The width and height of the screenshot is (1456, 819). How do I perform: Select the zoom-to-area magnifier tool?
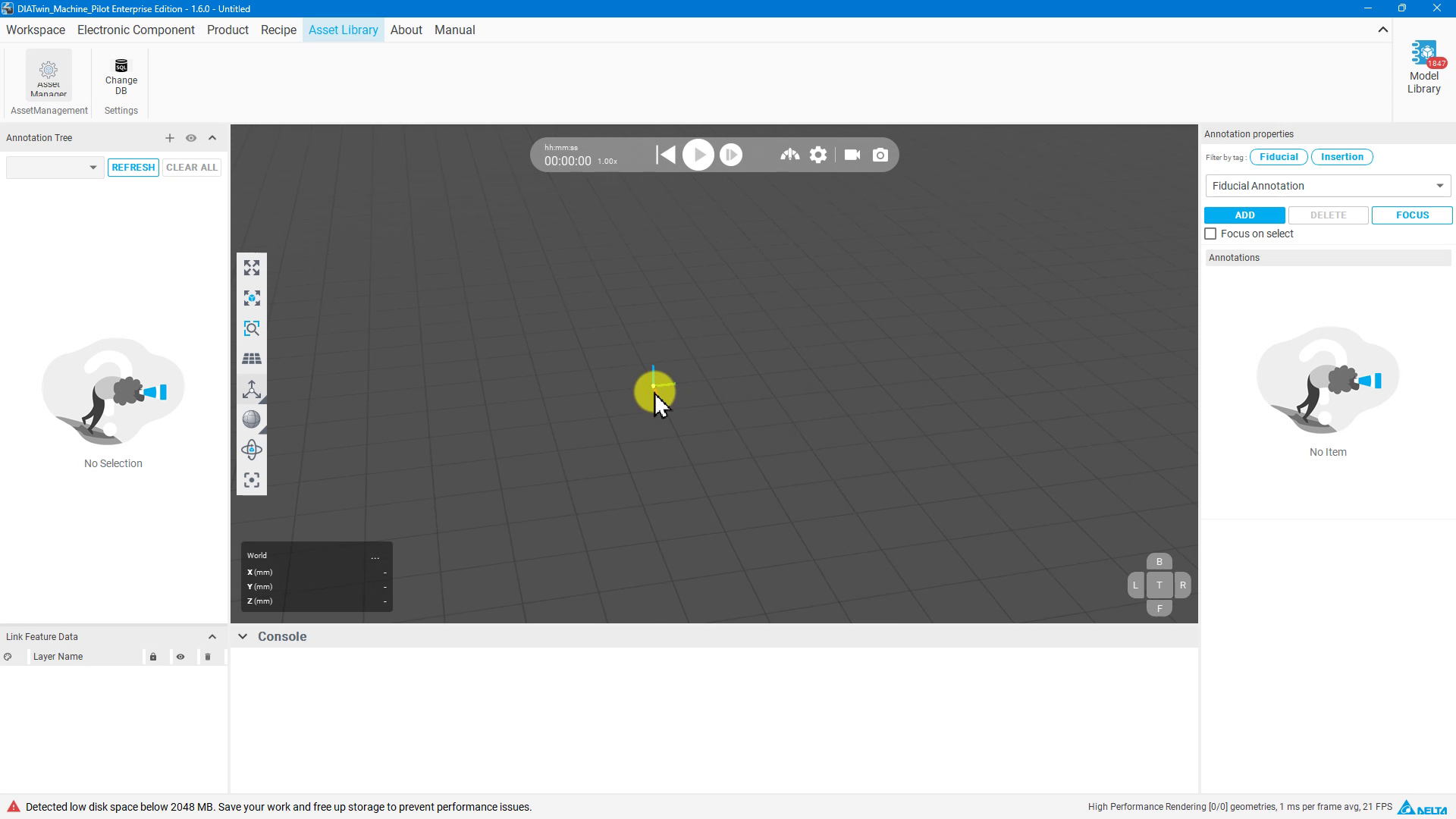tap(252, 328)
